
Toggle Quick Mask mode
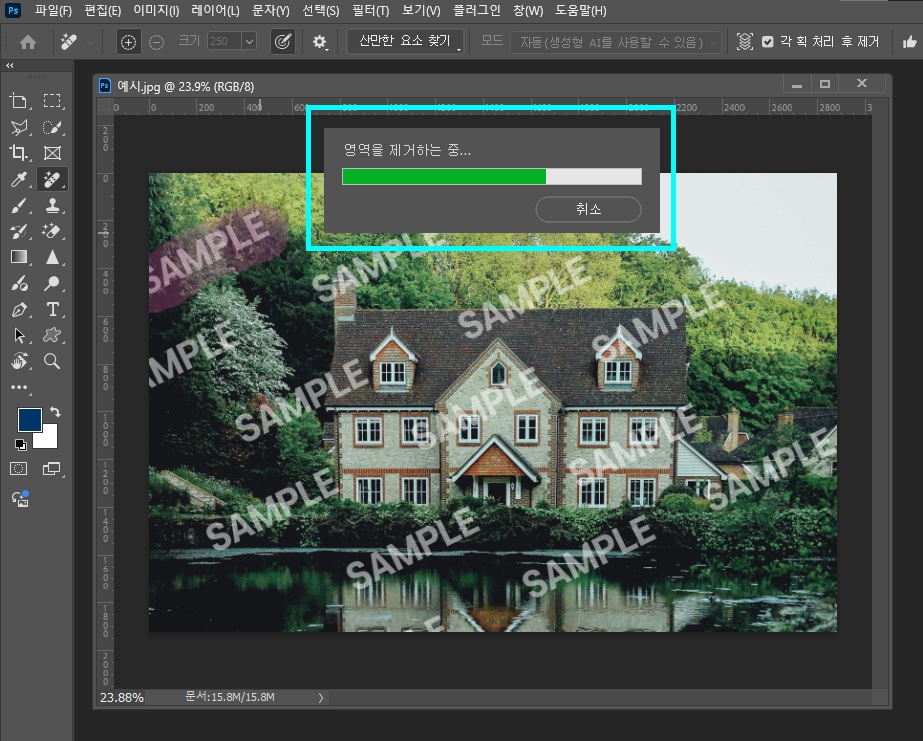point(19,468)
